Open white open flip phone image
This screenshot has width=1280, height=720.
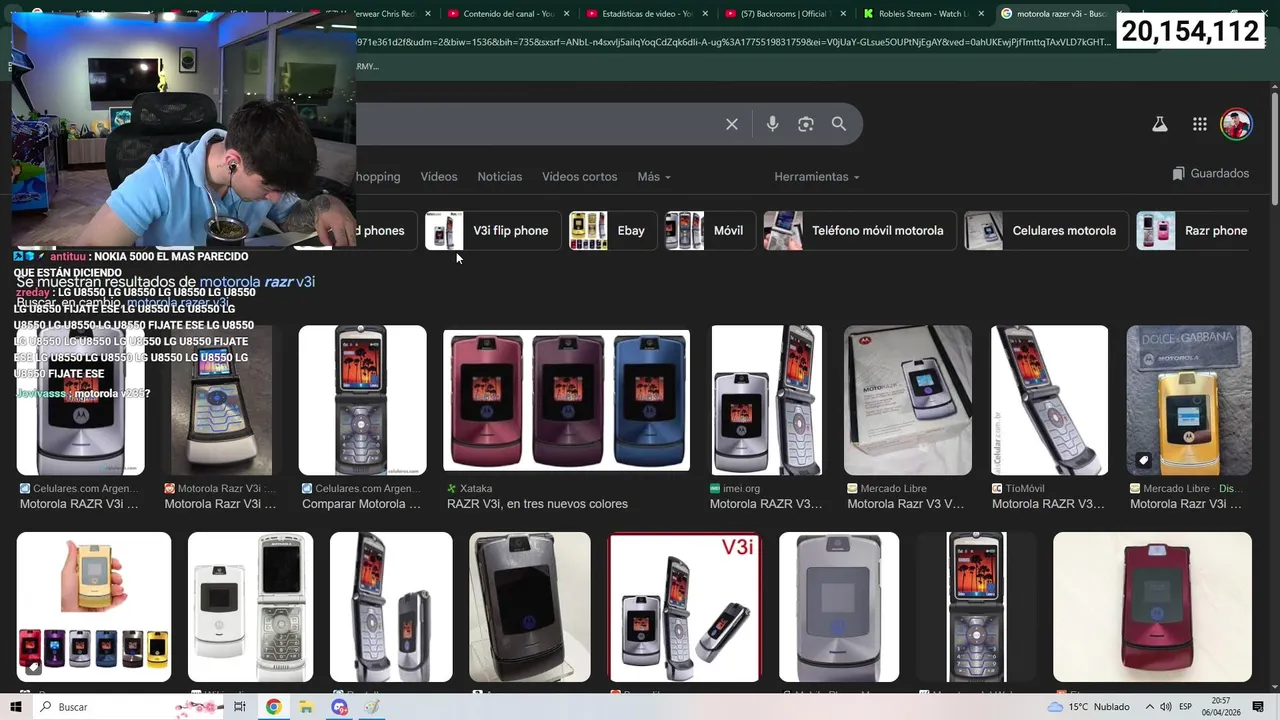point(250,607)
